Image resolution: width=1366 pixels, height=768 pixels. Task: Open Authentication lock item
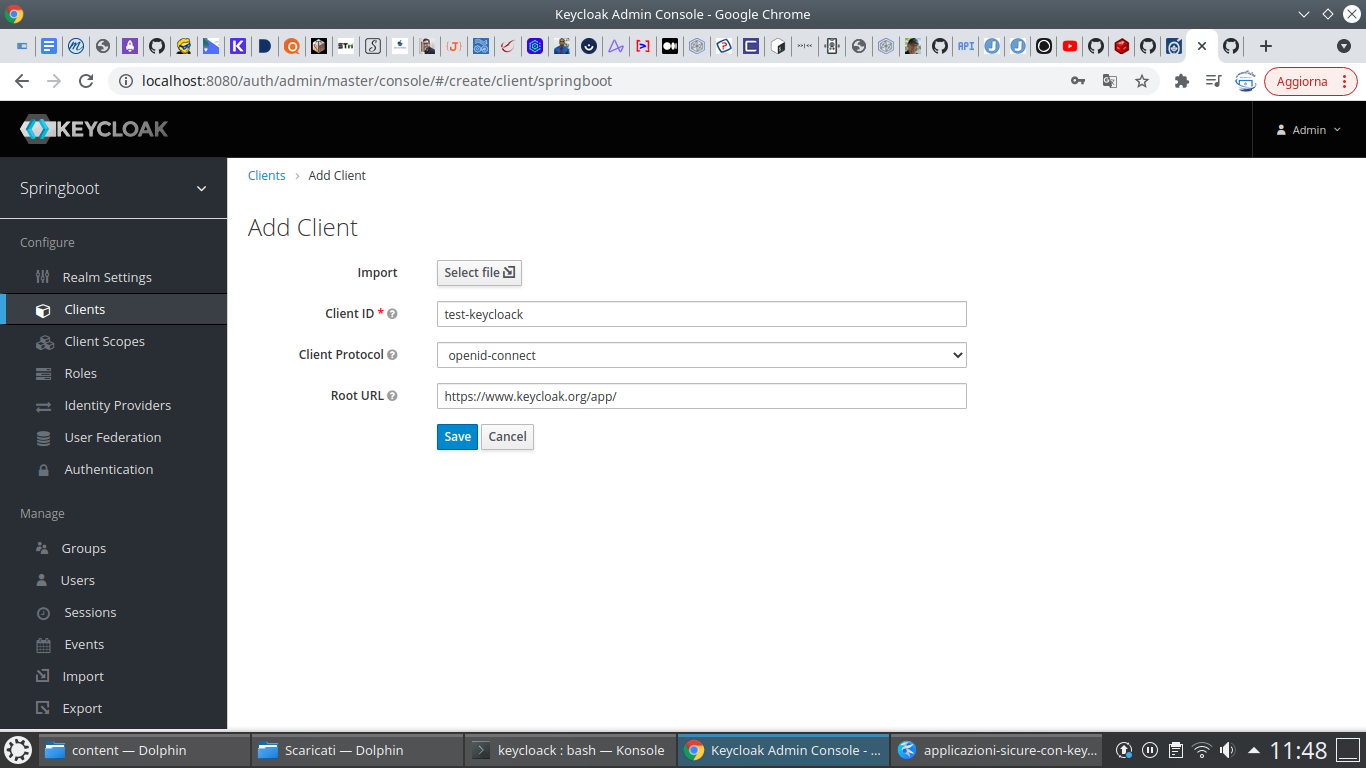coord(108,469)
